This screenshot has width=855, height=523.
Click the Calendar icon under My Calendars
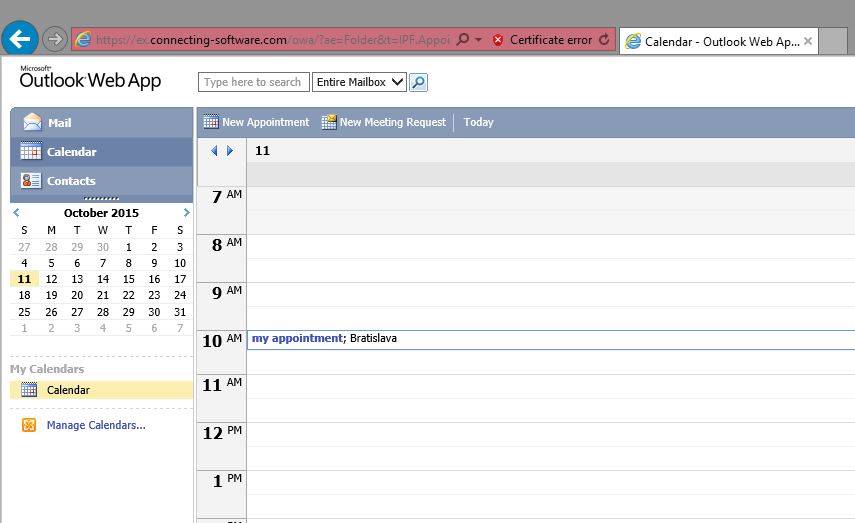point(29,389)
